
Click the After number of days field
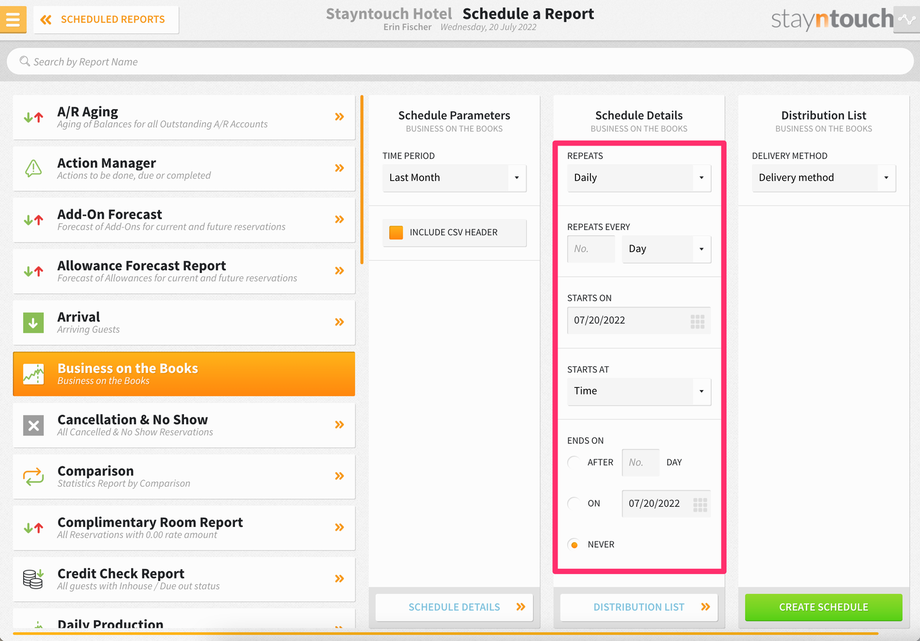tap(641, 463)
